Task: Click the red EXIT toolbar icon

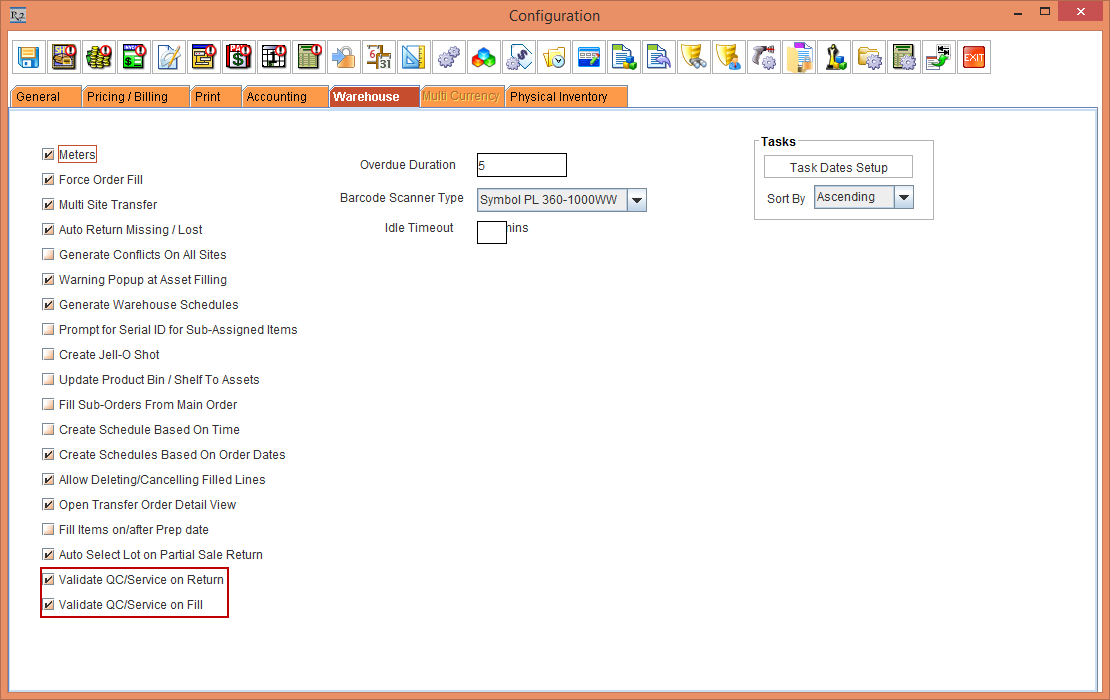Action: click(973, 57)
